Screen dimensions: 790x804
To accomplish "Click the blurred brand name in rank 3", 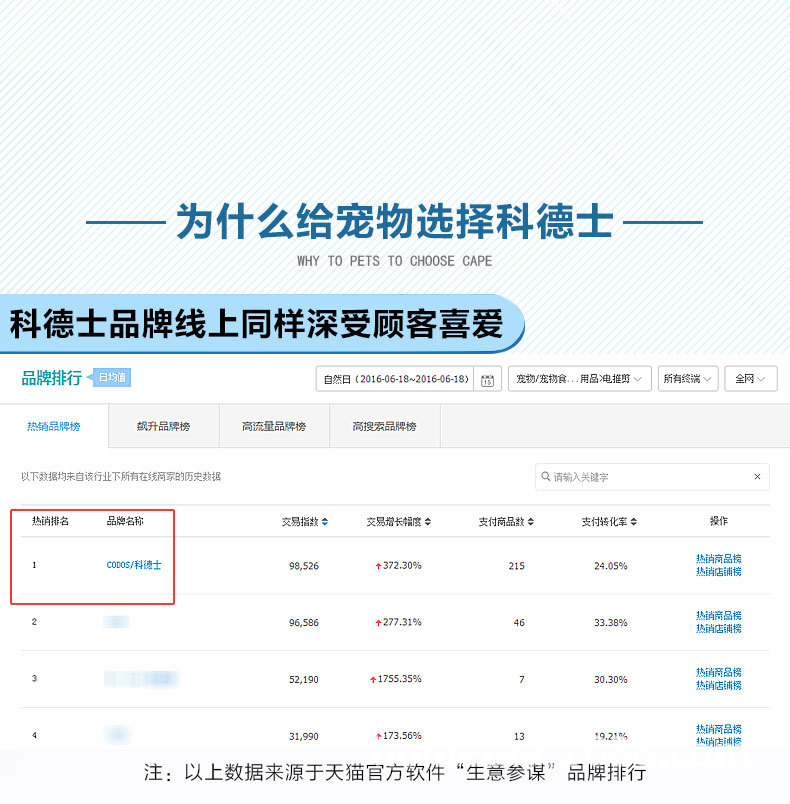I will 141,679.
